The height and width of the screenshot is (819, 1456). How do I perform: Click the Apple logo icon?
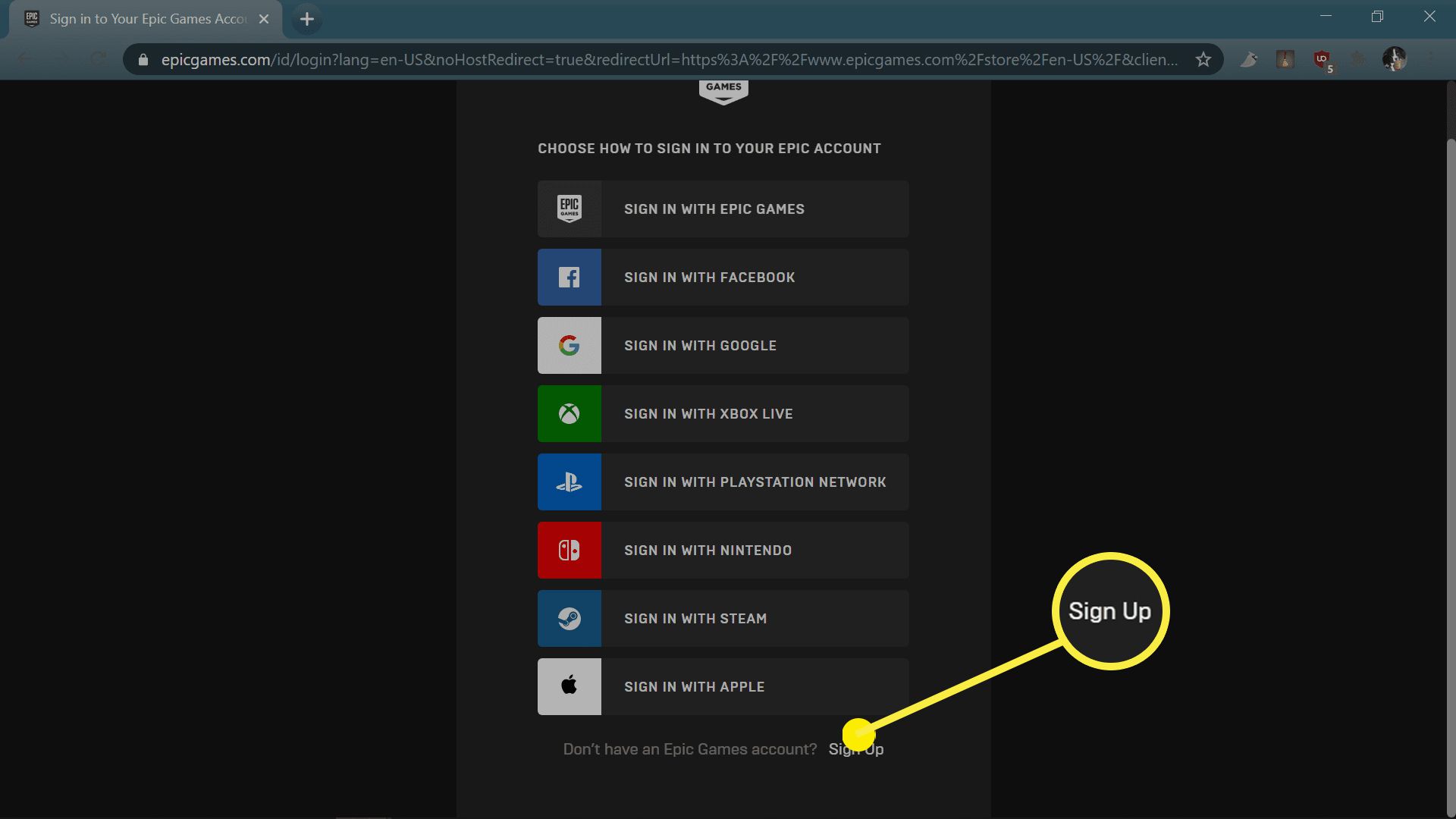(x=570, y=686)
